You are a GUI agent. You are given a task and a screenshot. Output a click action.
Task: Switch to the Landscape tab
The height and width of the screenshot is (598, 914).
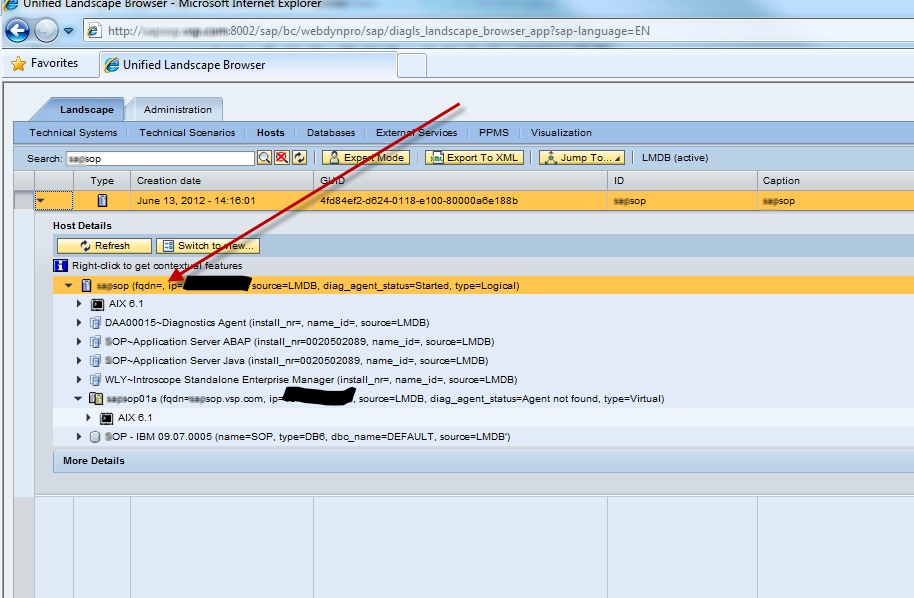coord(86,110)
